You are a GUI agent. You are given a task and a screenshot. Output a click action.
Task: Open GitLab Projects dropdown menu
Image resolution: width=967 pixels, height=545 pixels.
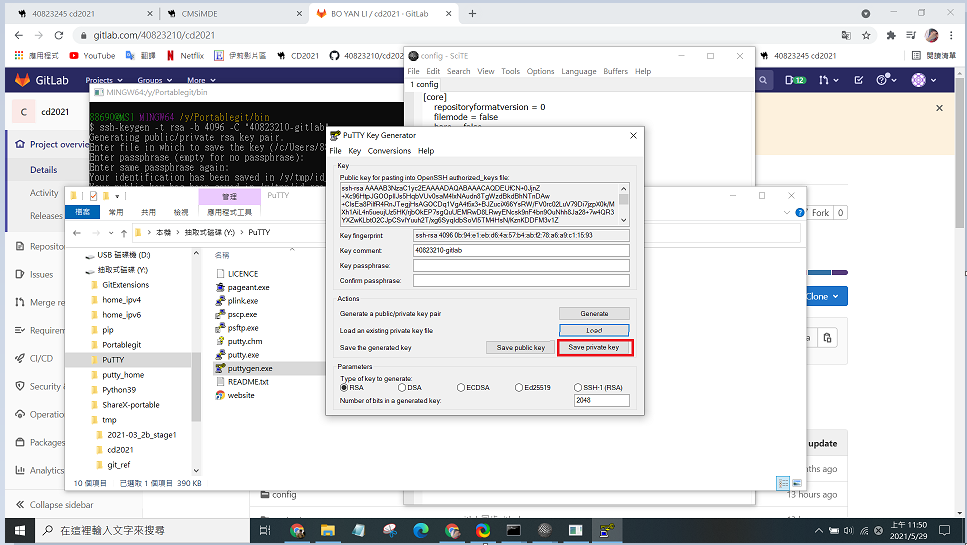click(x=104, y=80)
